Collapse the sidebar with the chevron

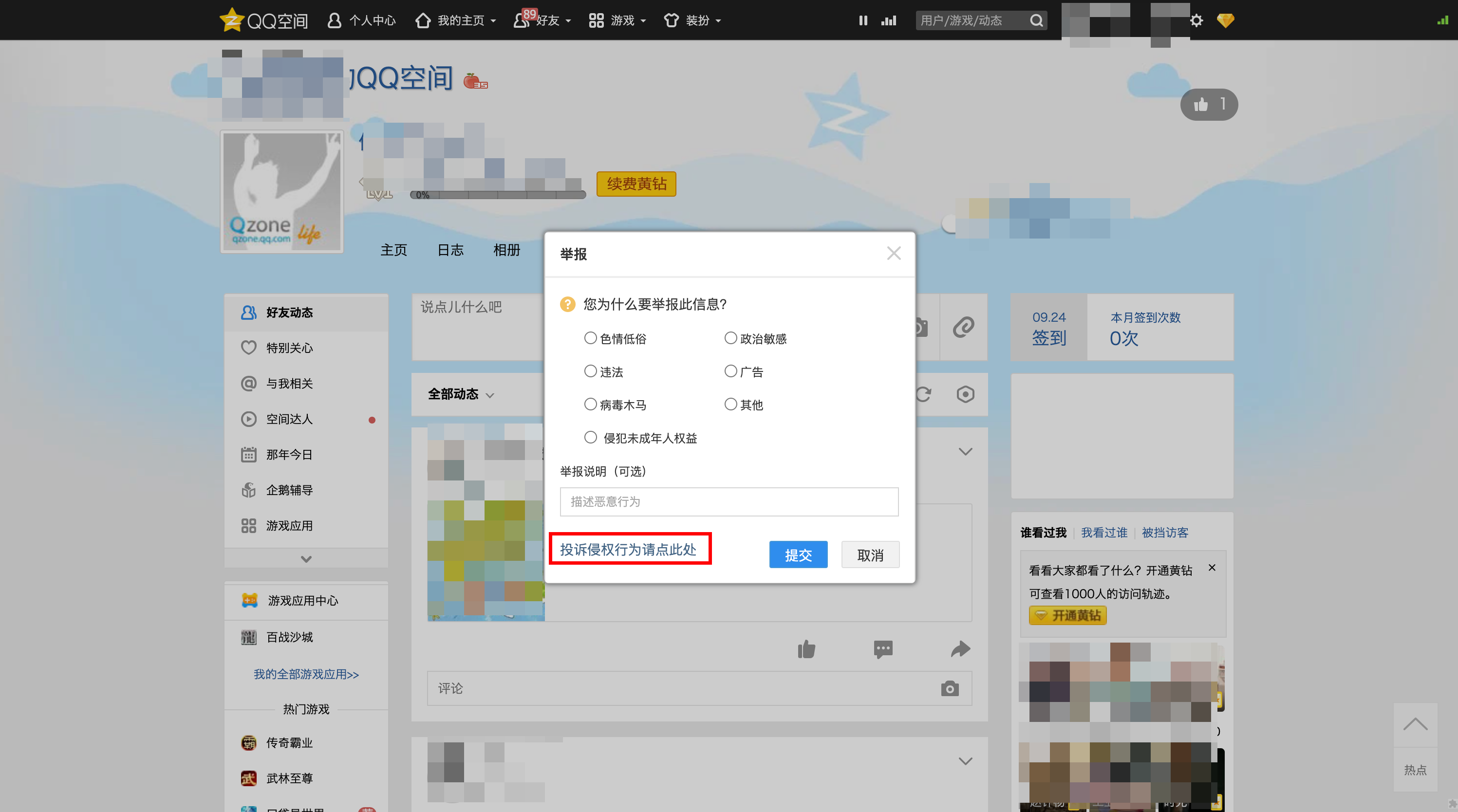point(306,559)
